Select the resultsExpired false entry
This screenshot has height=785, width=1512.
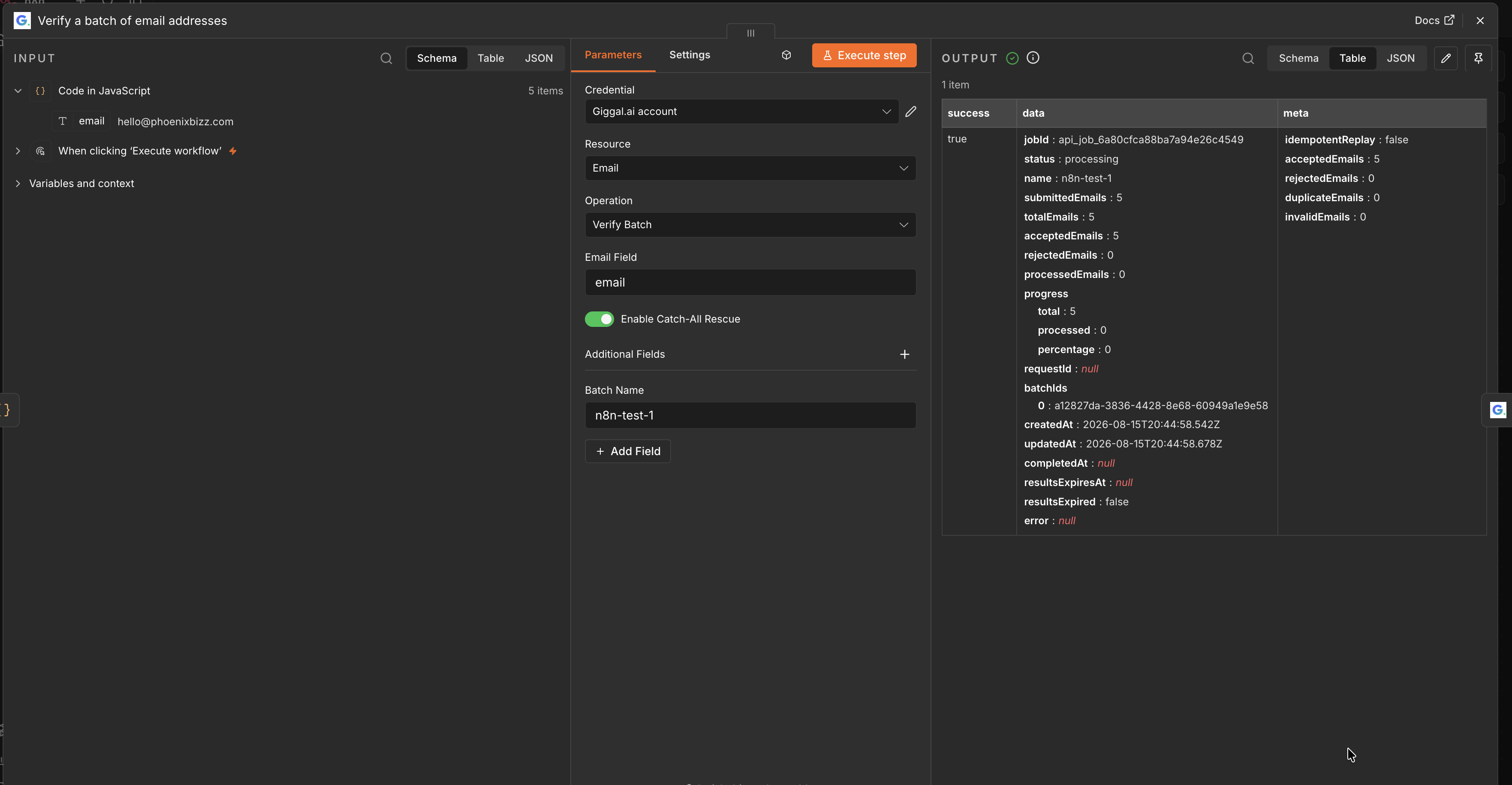1075,502
